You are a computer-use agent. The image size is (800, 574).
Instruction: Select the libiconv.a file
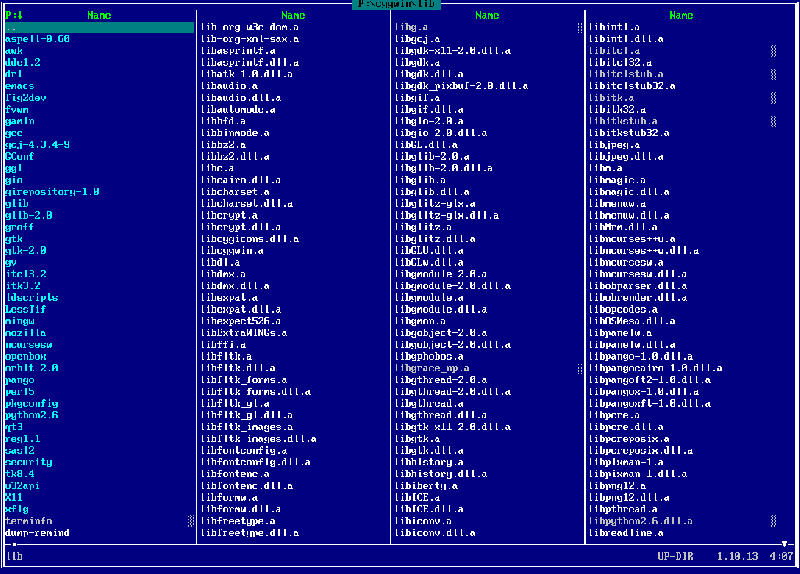[x=424, y=521]
